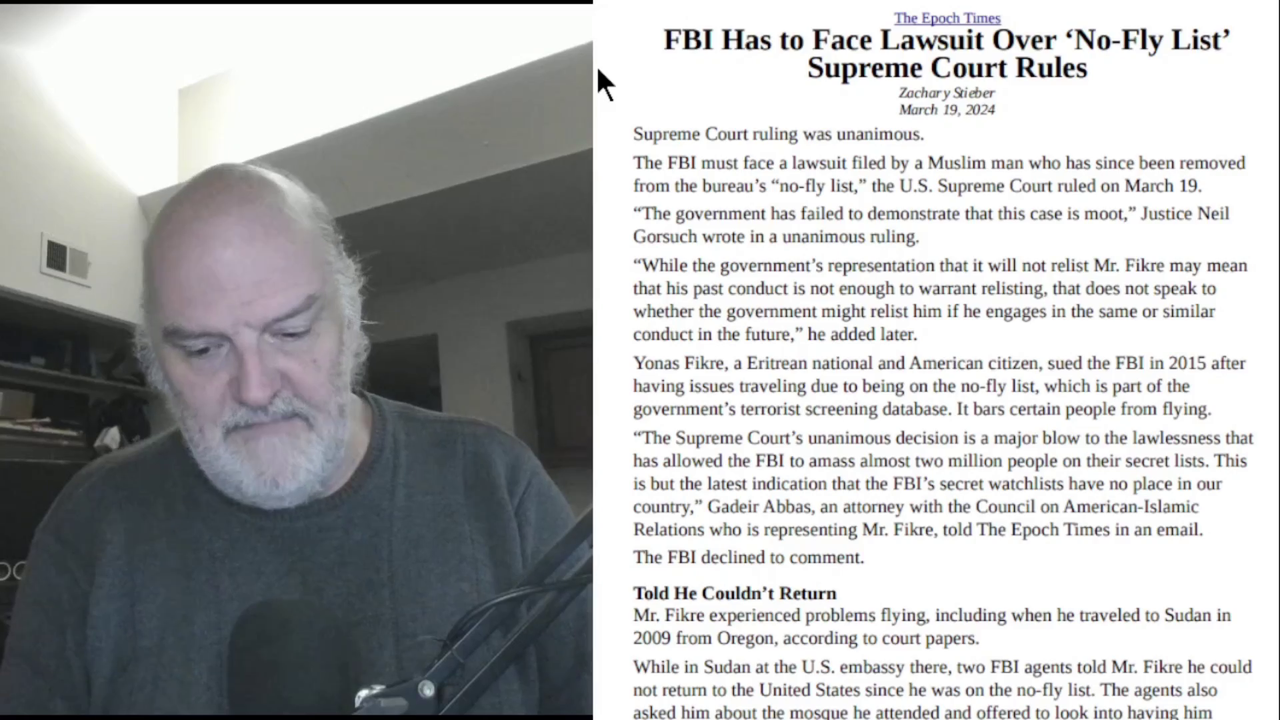Click the 'Supreme Court ruling was unanimous' line
Viewport: 1280px width, 720px height.
pyautogui.click(x=778, y=134)
